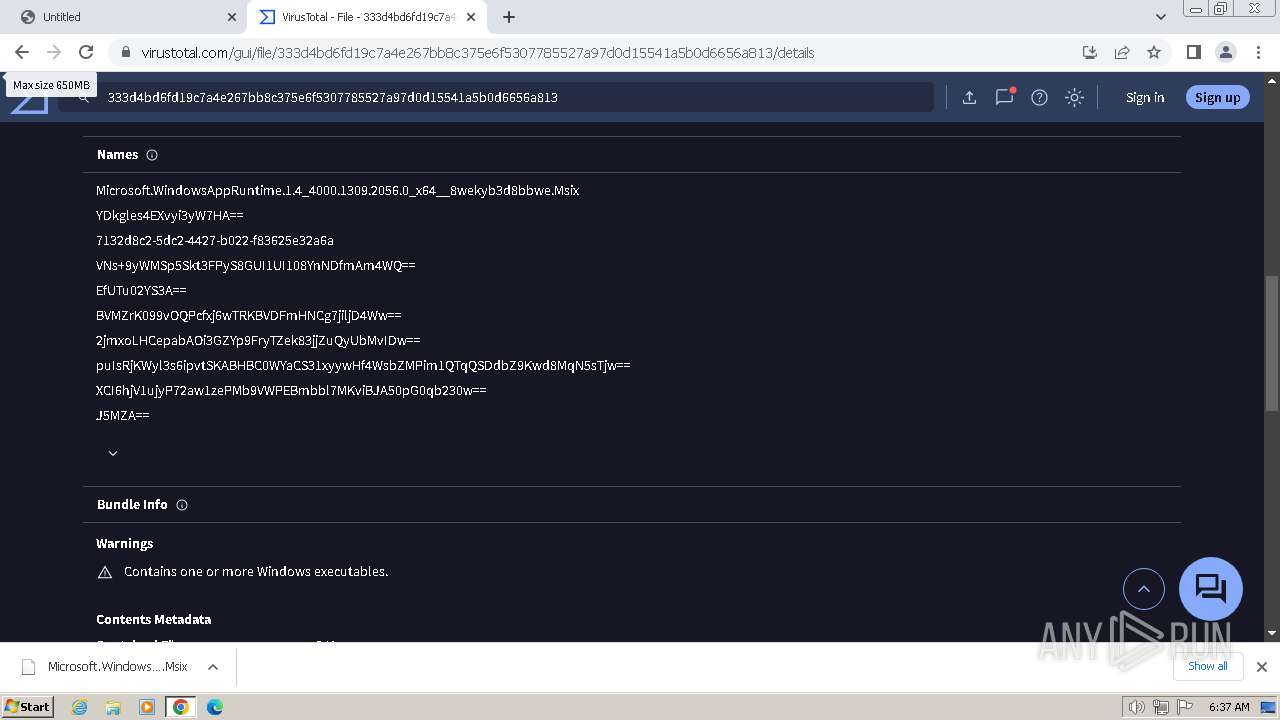The width and height of the screenshot is (1280, 720).
Task: Open media player icon in taskbar
Action: pos(147,707)
